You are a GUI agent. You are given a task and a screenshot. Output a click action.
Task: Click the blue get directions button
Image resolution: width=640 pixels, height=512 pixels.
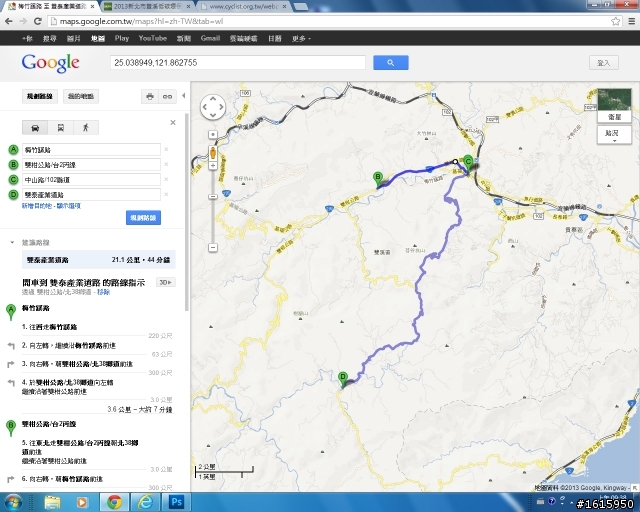coord(143,218)
